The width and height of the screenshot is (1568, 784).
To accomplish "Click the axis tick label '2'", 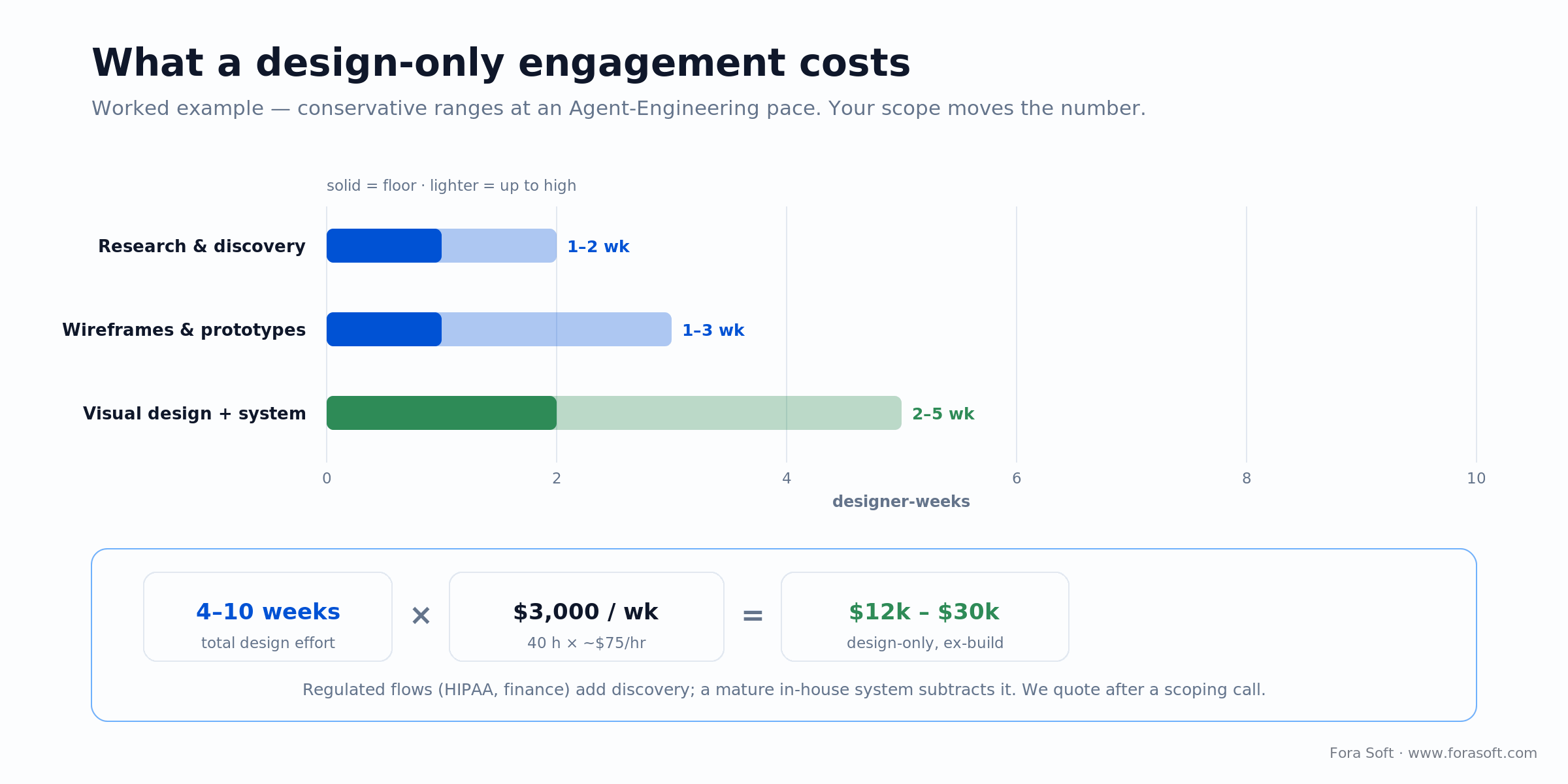I will tap(557, 479).
